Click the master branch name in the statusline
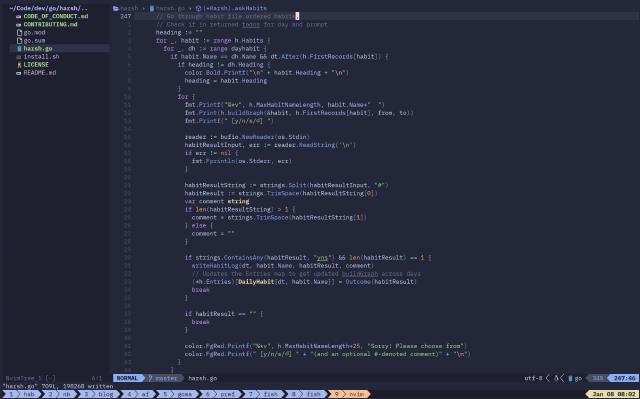 167,378
